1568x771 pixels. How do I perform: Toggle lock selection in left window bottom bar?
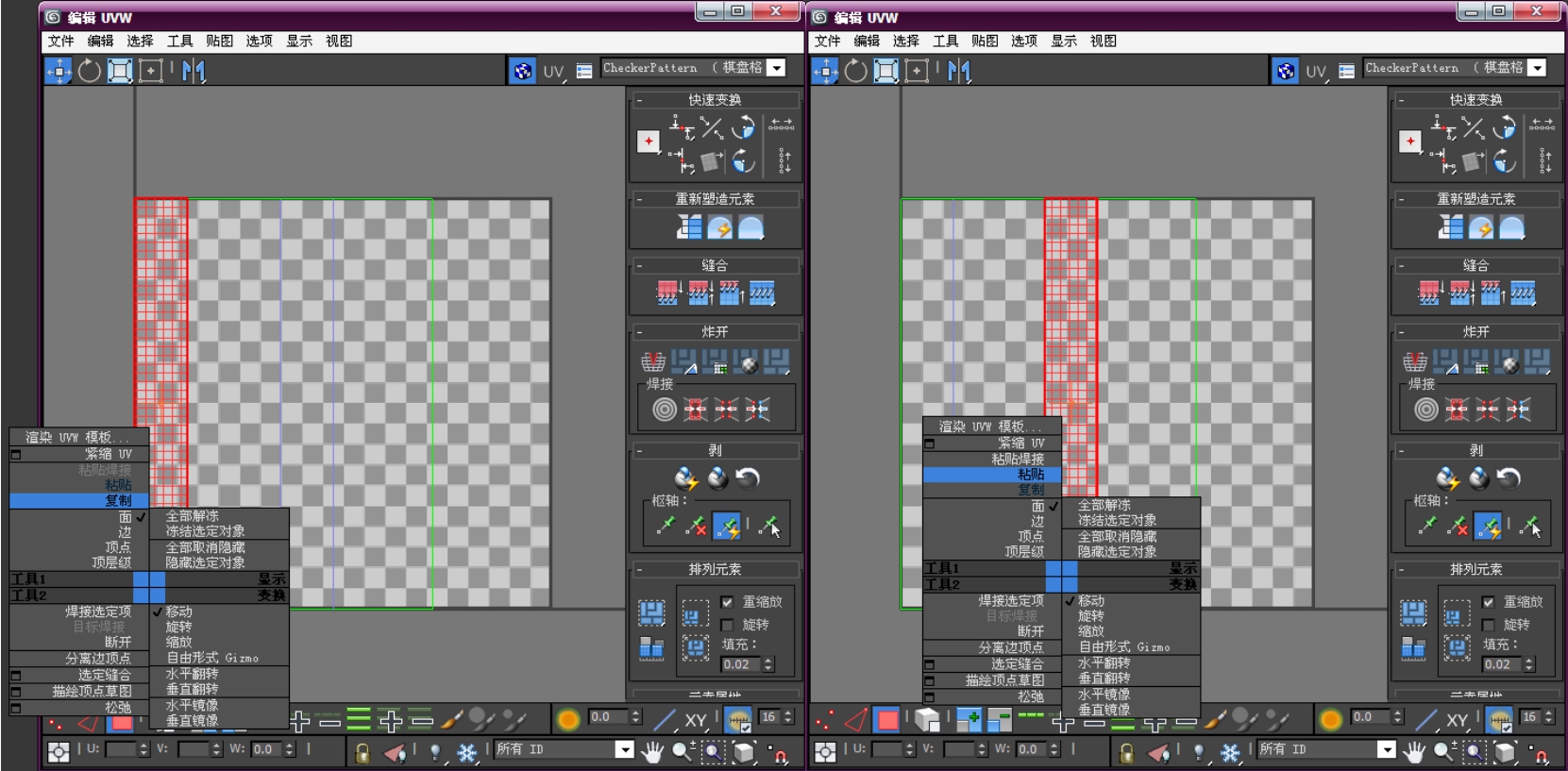362,752
